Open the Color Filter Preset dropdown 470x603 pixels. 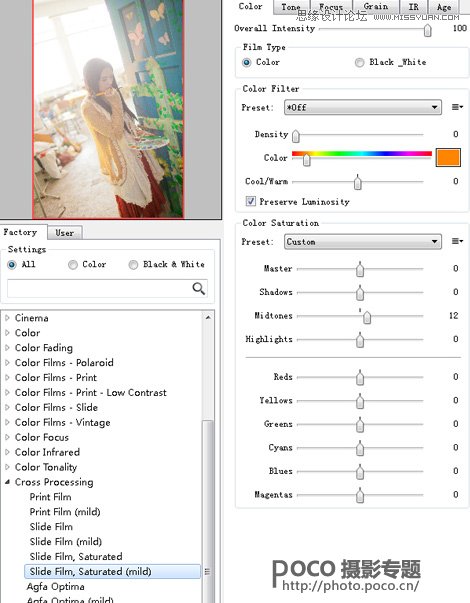click(363, 107)
